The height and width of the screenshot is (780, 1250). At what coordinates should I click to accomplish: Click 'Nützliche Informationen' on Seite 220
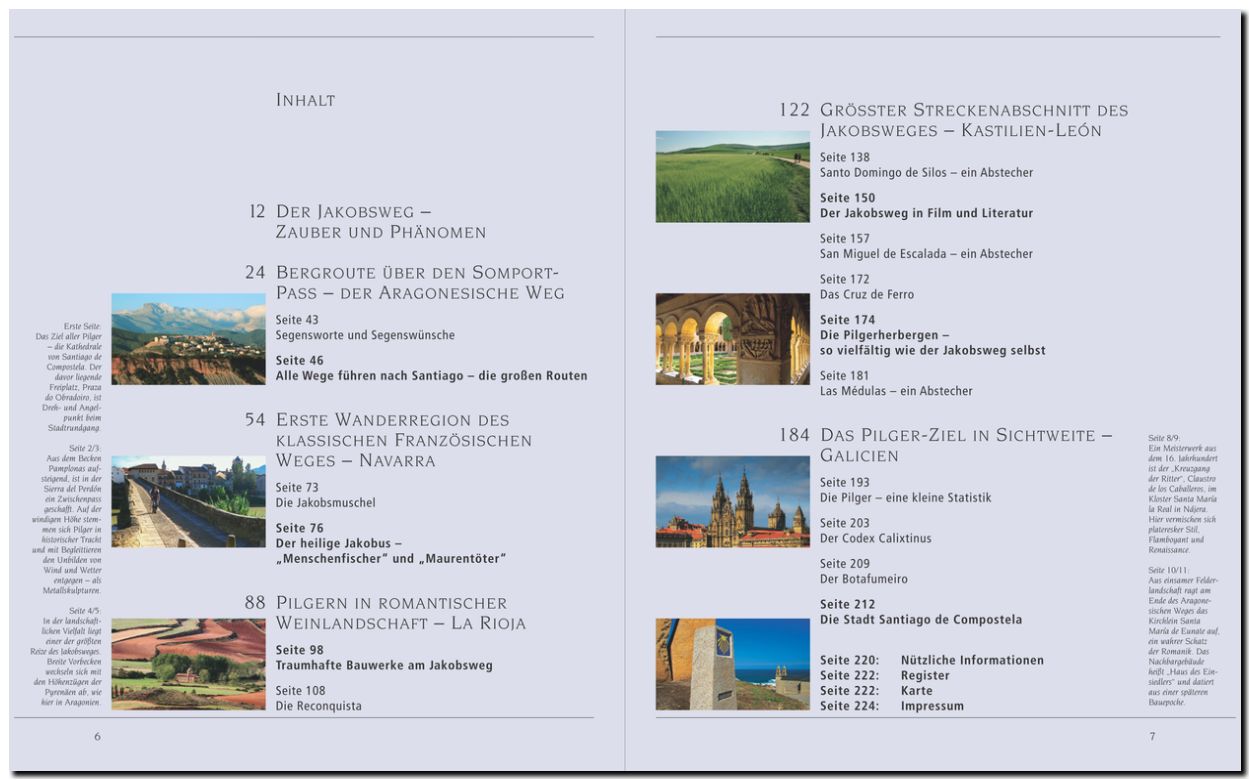(x=971, y=660)
